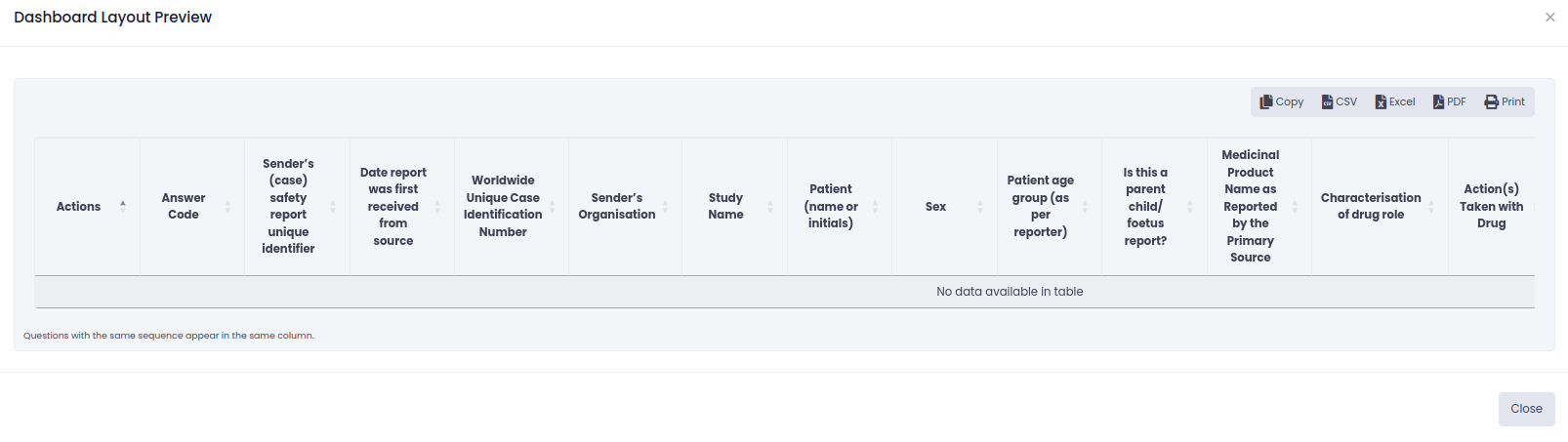Click the Copy export icon
The image size is (1568, 442).
coord(1266,101)
